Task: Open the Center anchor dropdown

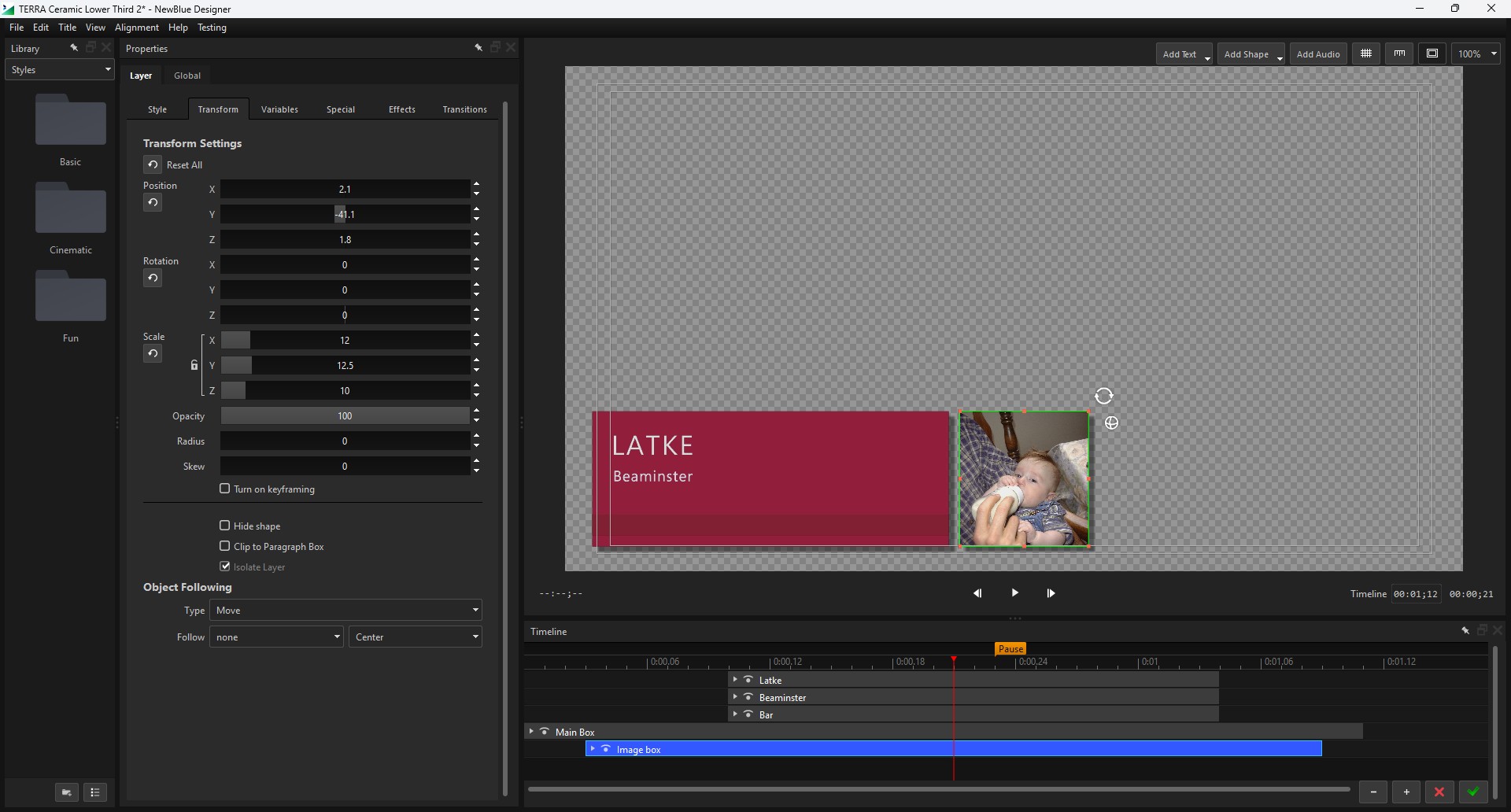Action: point(416,637)
